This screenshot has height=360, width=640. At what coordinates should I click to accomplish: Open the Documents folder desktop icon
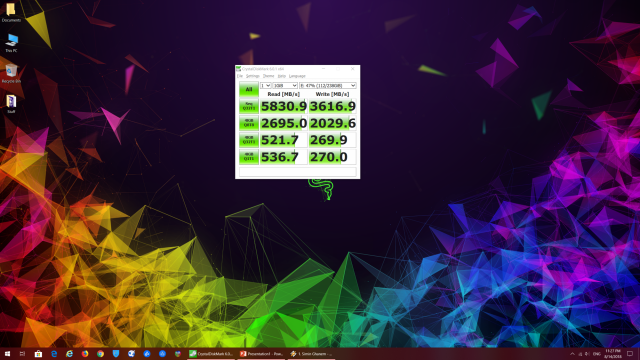pyautogui.click(x=11, y=12)
